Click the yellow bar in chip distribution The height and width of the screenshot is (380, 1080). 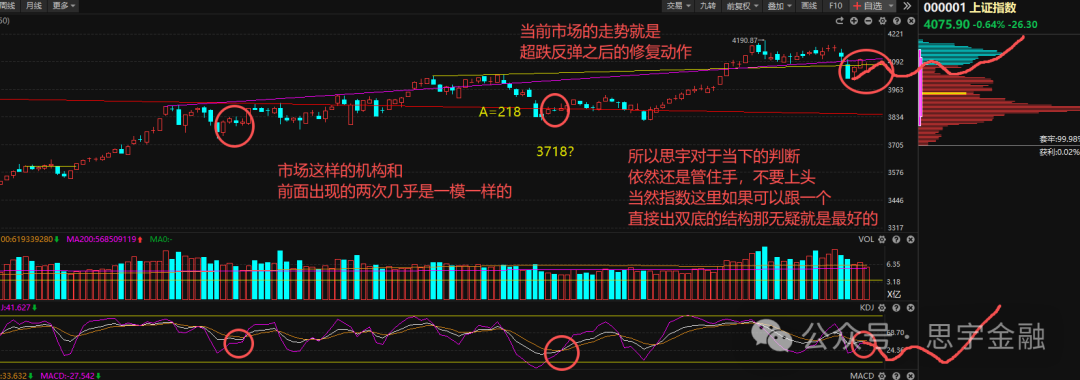(x=944, y=93)
